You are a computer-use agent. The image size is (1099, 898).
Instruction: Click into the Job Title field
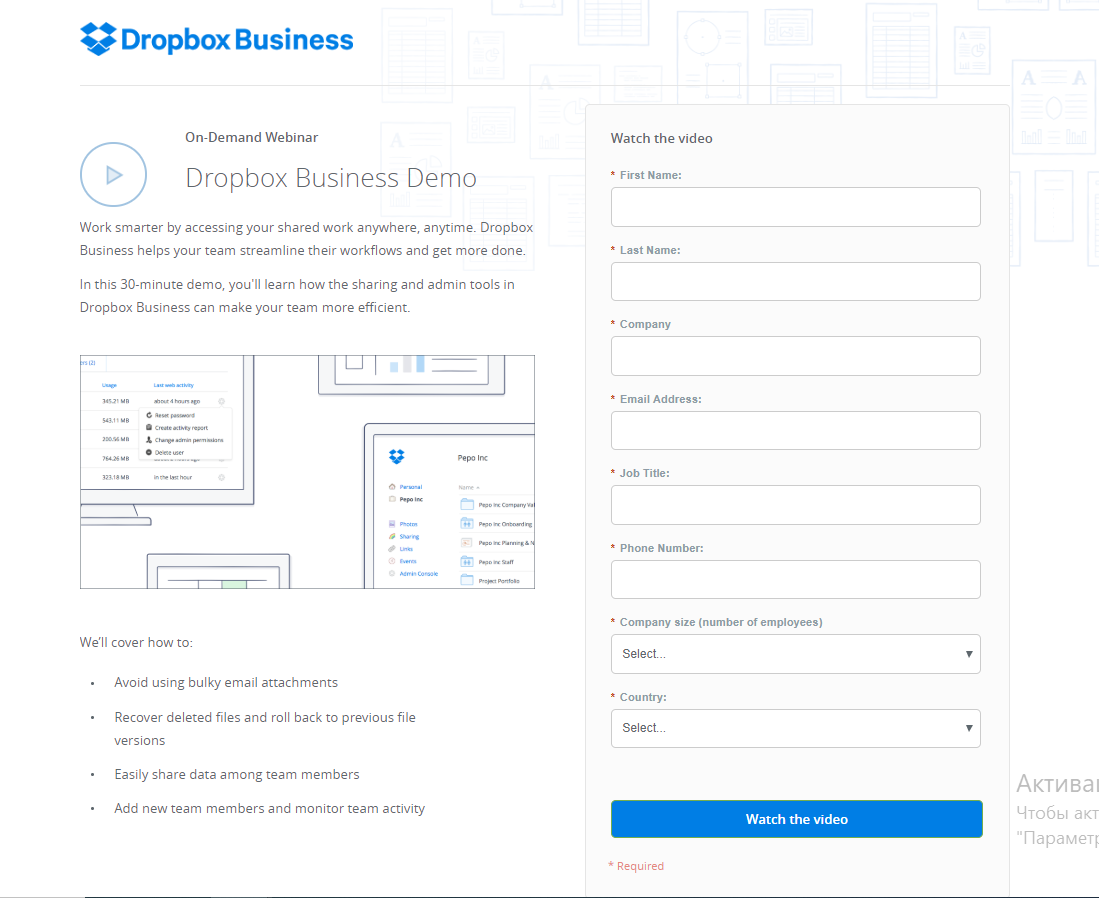[796, 505]
